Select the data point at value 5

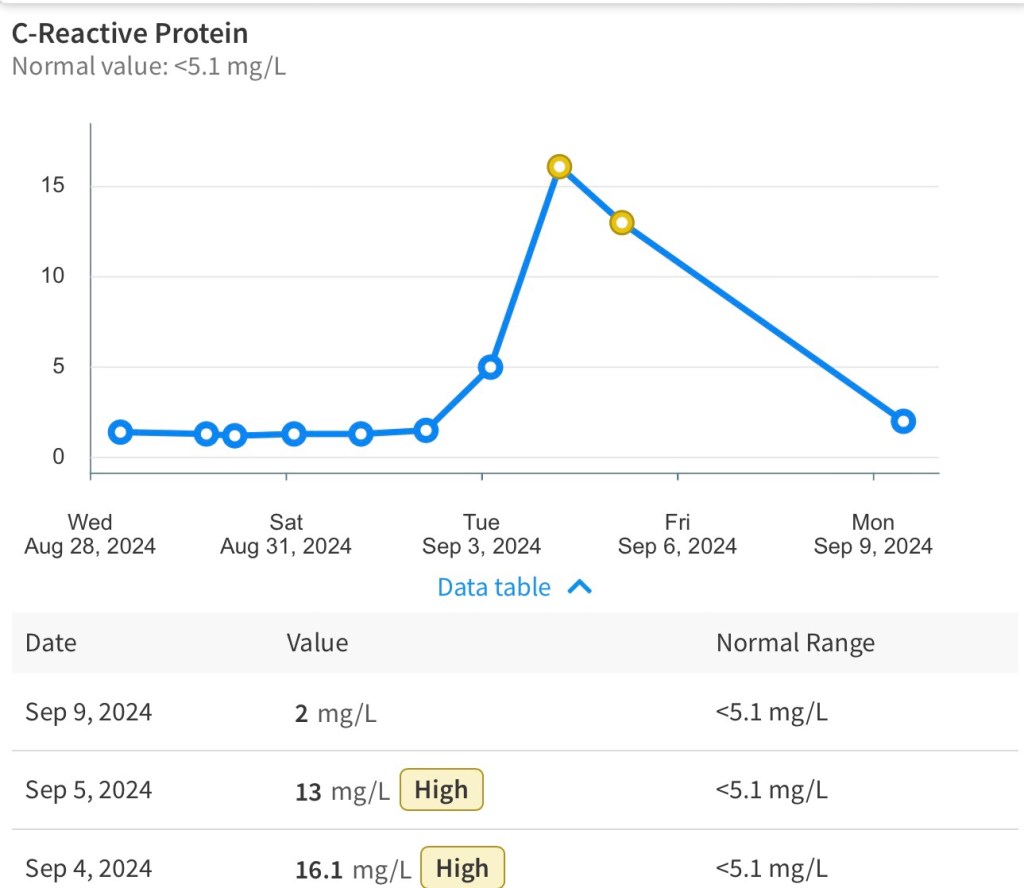(x=490, y=367)
